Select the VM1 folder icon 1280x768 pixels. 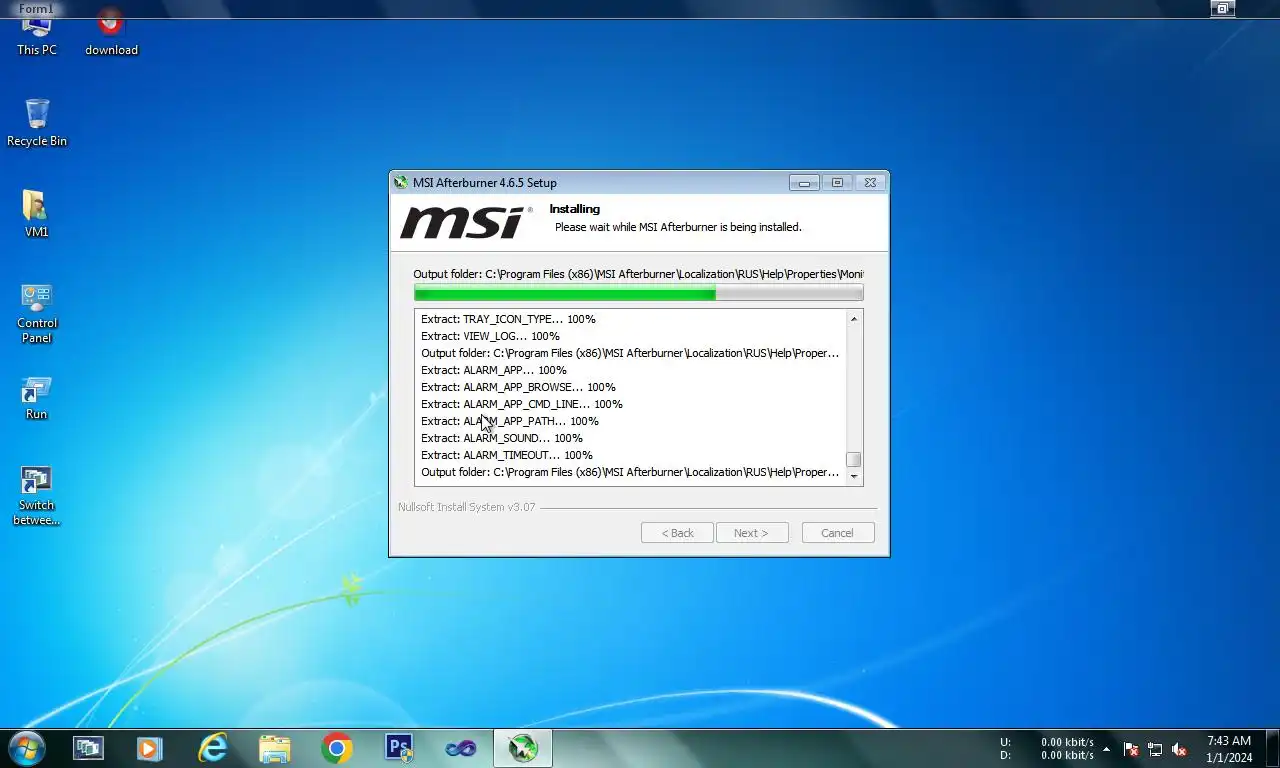[37, 213]
